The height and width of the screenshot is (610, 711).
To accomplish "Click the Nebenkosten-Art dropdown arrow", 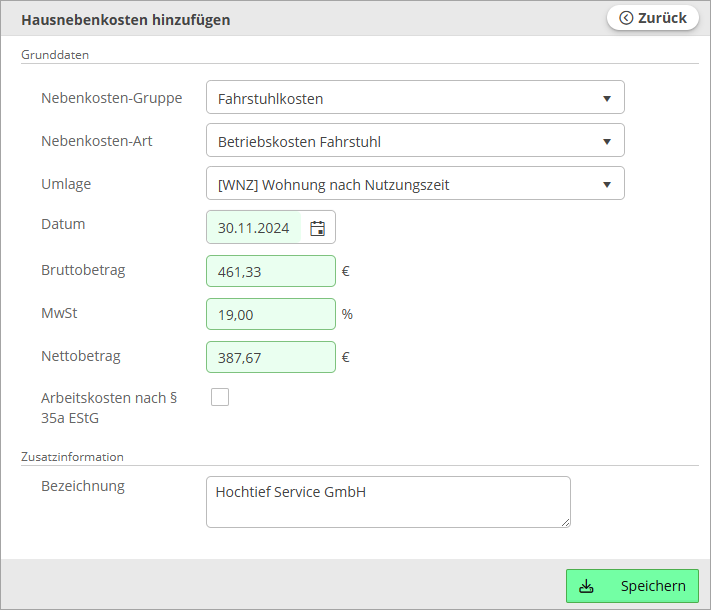I will (x=607, y=142).
